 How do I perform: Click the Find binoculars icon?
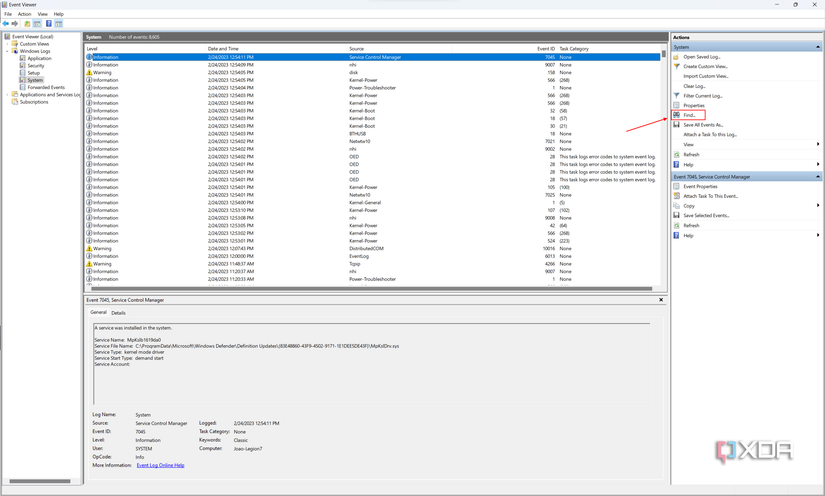(677, 115)
